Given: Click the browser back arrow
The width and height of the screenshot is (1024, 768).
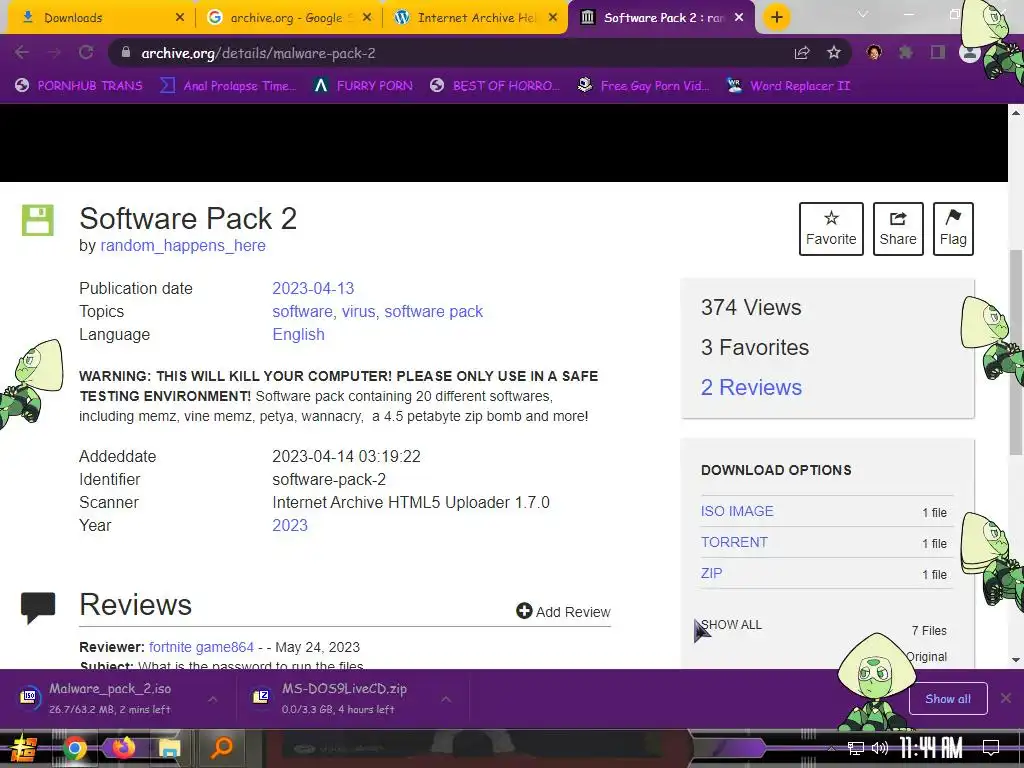Looking at the screenshot, I should click(22, 53).
